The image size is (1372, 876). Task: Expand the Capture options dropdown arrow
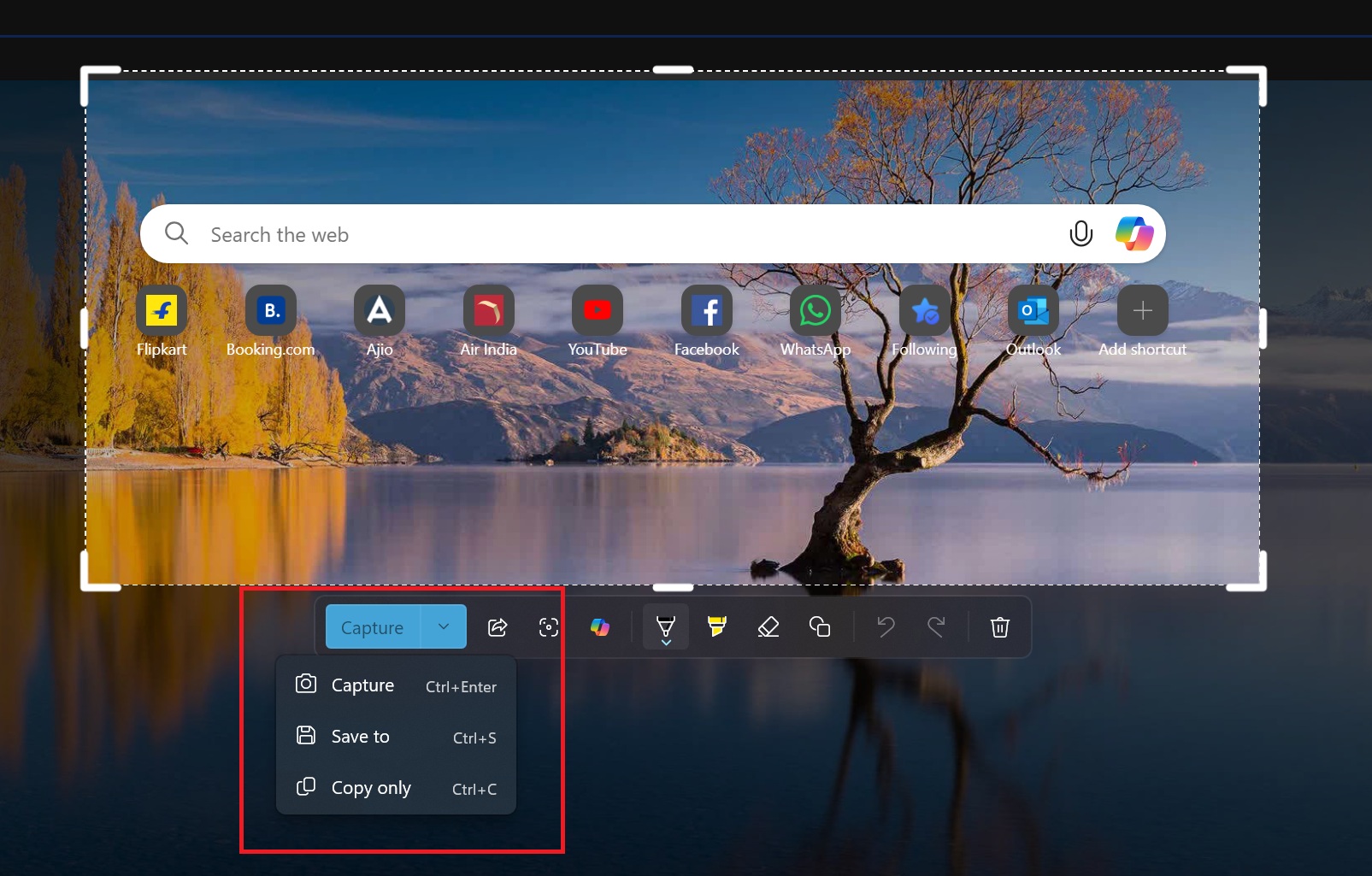click(444, 627)
